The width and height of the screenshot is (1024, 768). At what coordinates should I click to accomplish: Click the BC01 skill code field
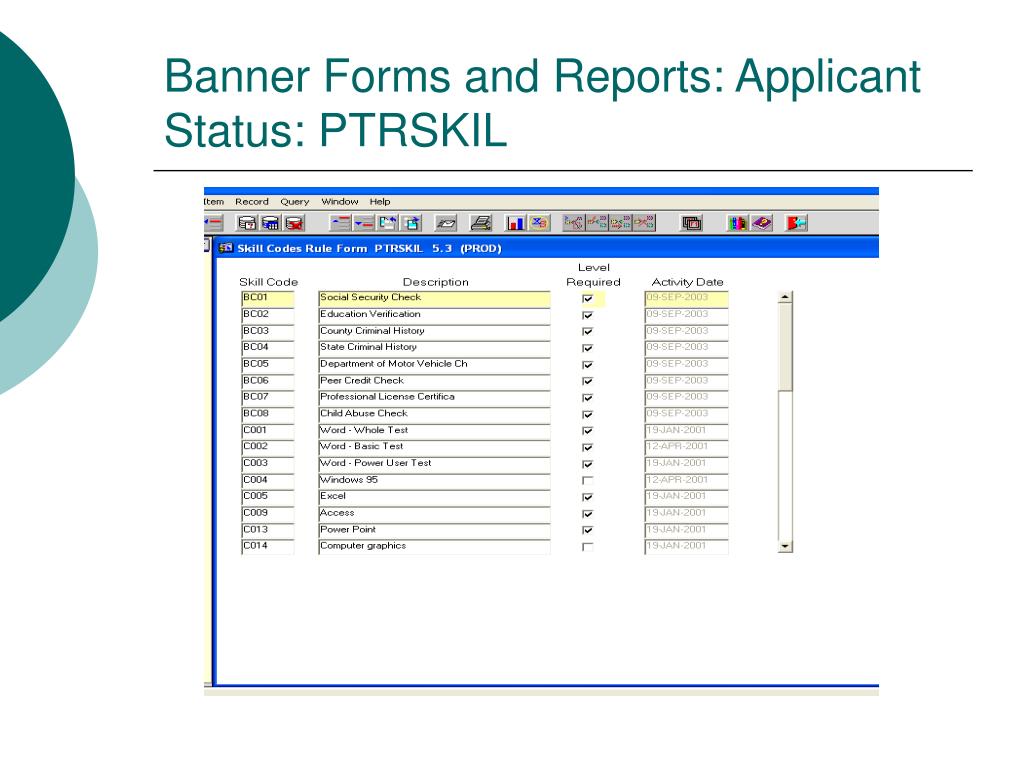pos(268,299)
